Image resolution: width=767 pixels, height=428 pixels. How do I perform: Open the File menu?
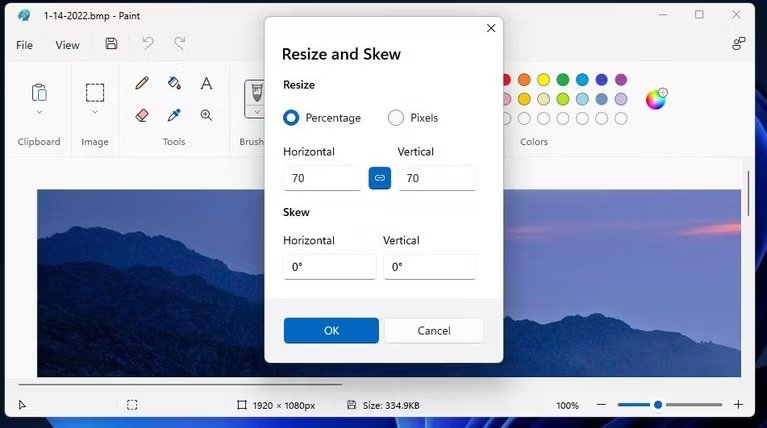(x=24, y=45)
